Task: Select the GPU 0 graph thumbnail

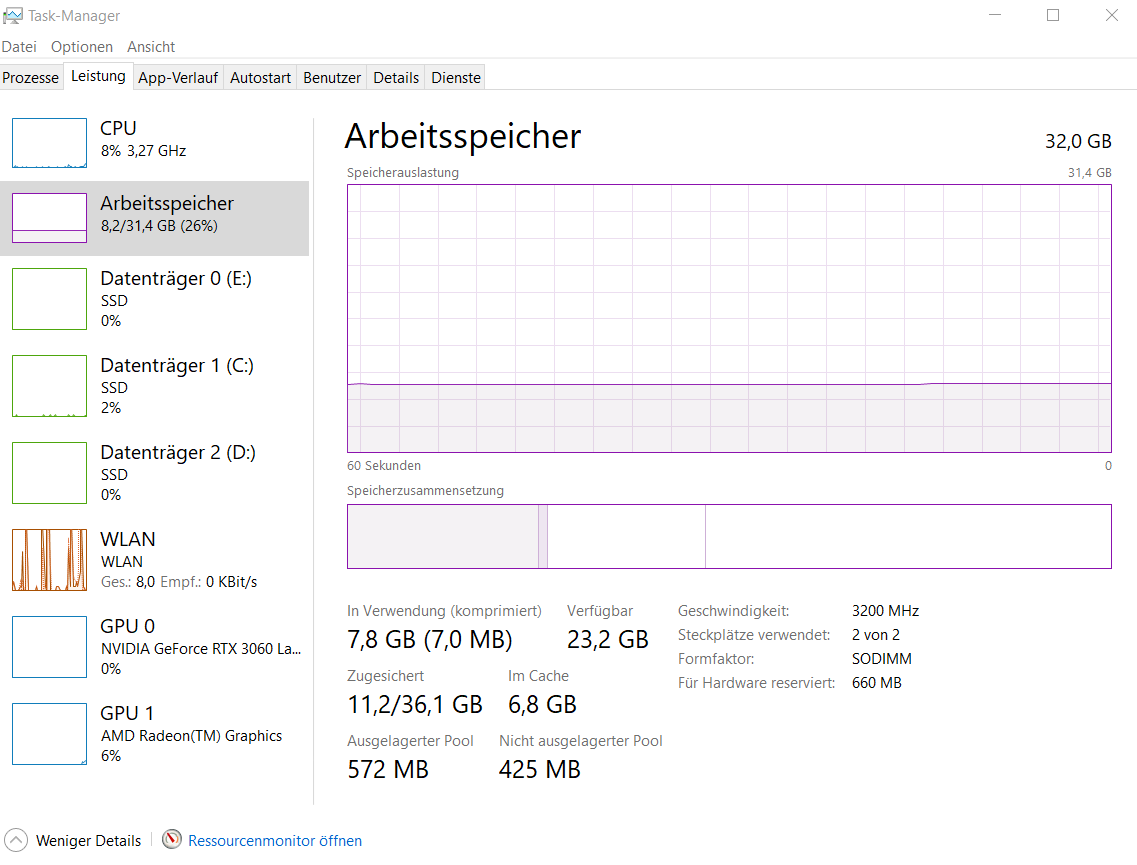Action: 49,647
